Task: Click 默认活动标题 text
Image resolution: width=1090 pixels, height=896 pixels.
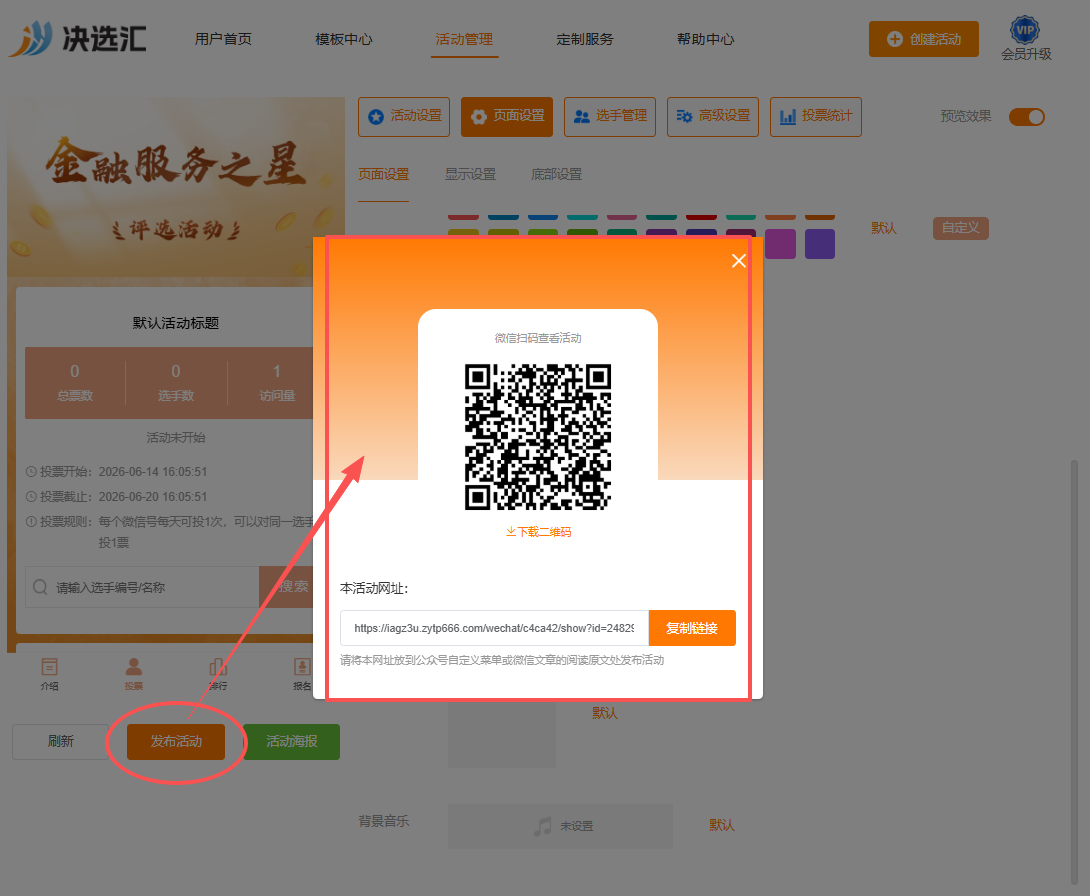Action: coord(176,323)
